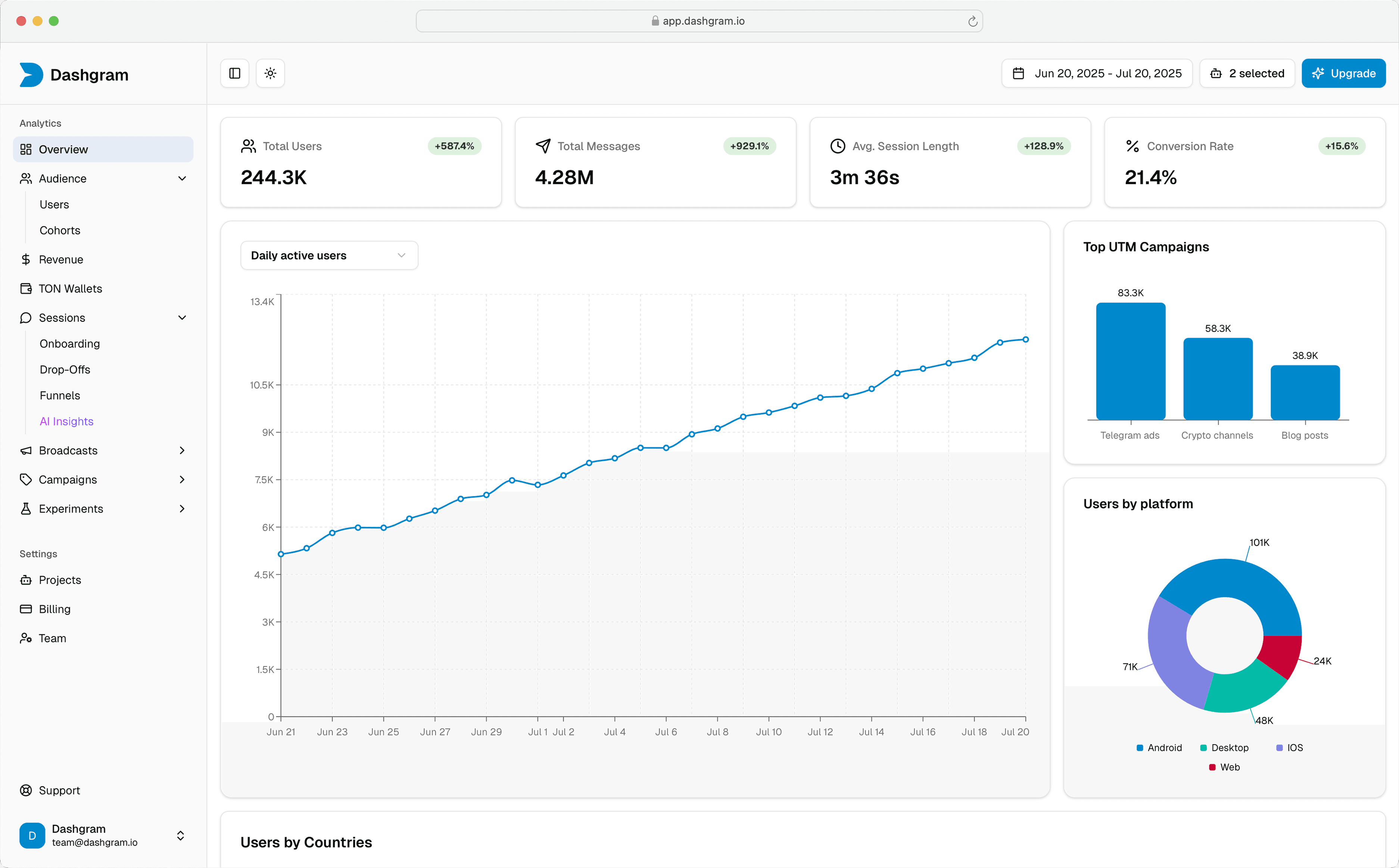Open the Daily active users dropdown

click(330, 256)
